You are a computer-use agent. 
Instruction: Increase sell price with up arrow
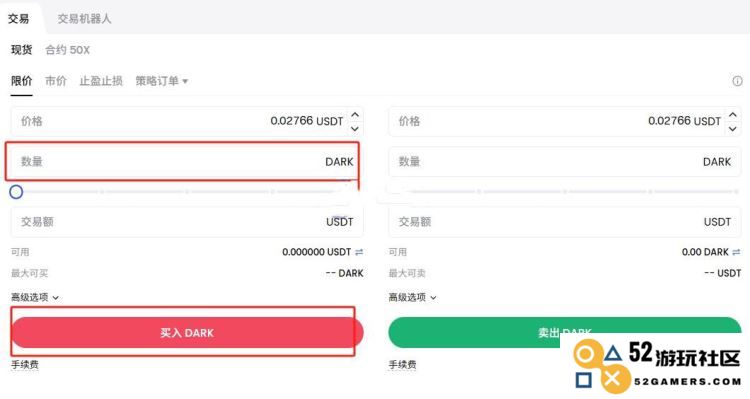(732, 115)
